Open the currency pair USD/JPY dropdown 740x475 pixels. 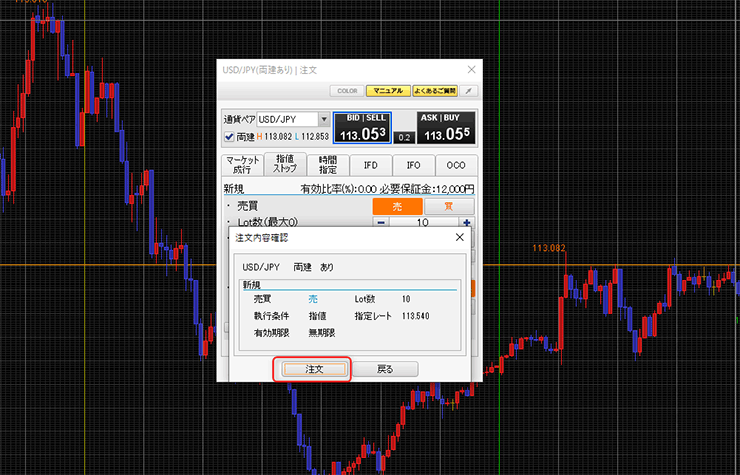[x=323, y=119]
